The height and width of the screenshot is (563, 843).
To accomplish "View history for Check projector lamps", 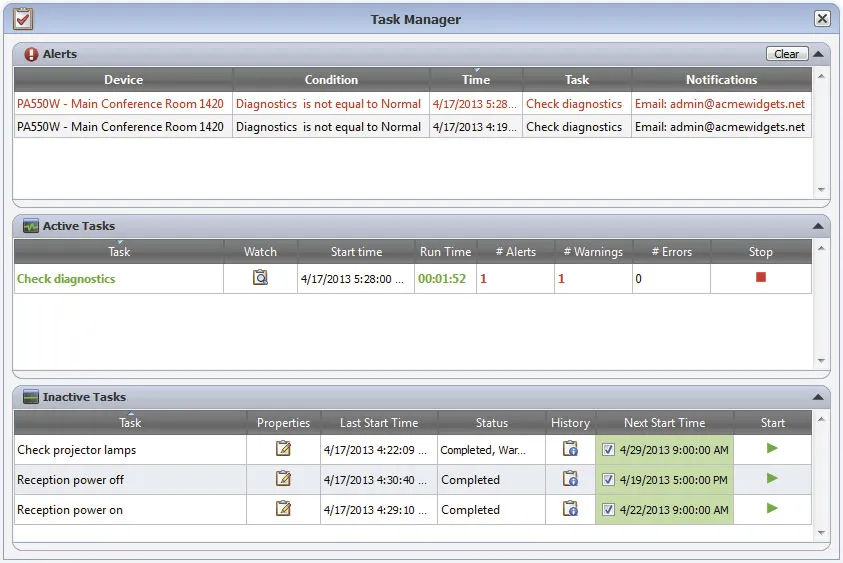I will (x=570, y=448).
